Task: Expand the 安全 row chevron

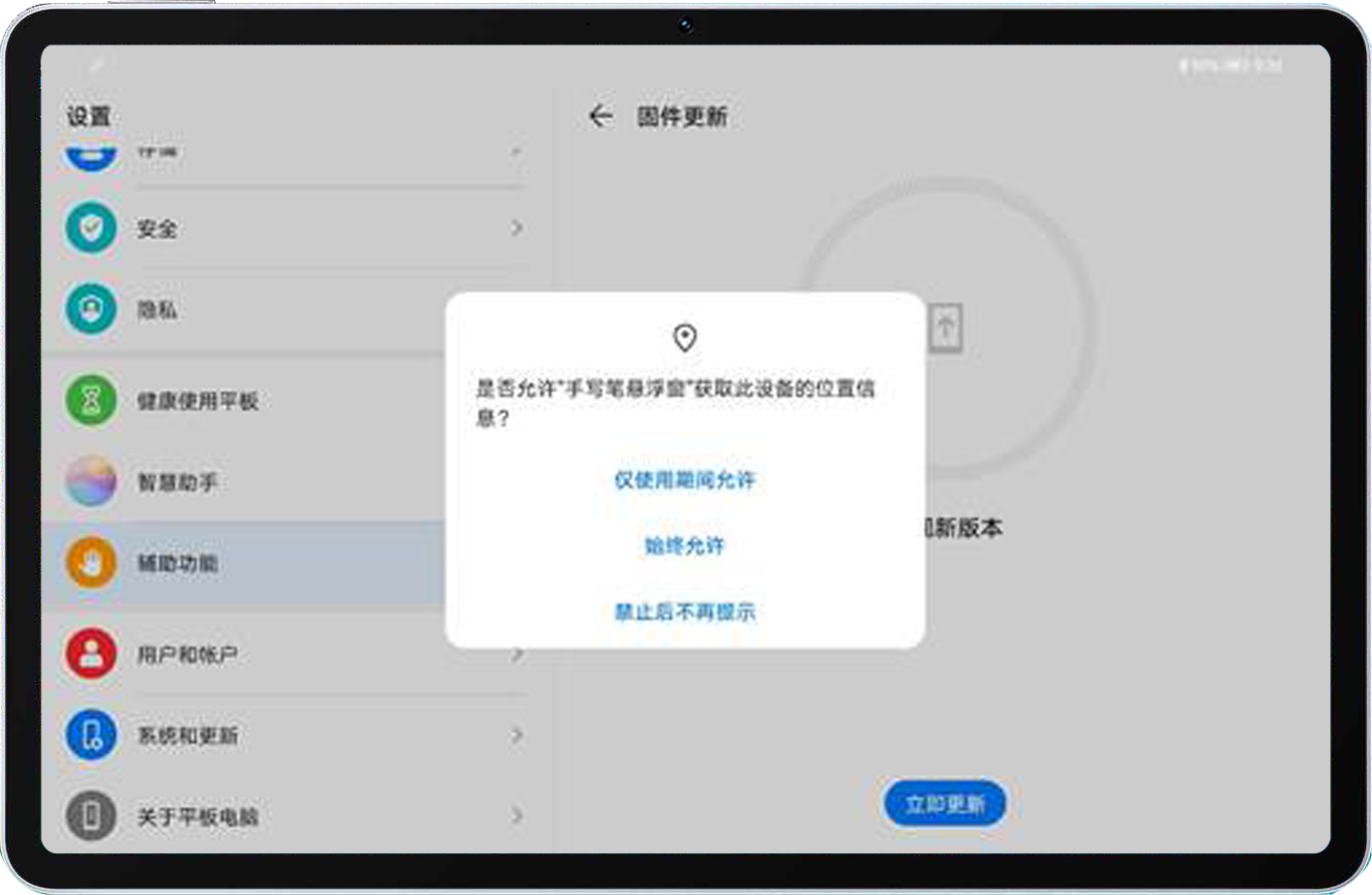Action: (517, 228)
